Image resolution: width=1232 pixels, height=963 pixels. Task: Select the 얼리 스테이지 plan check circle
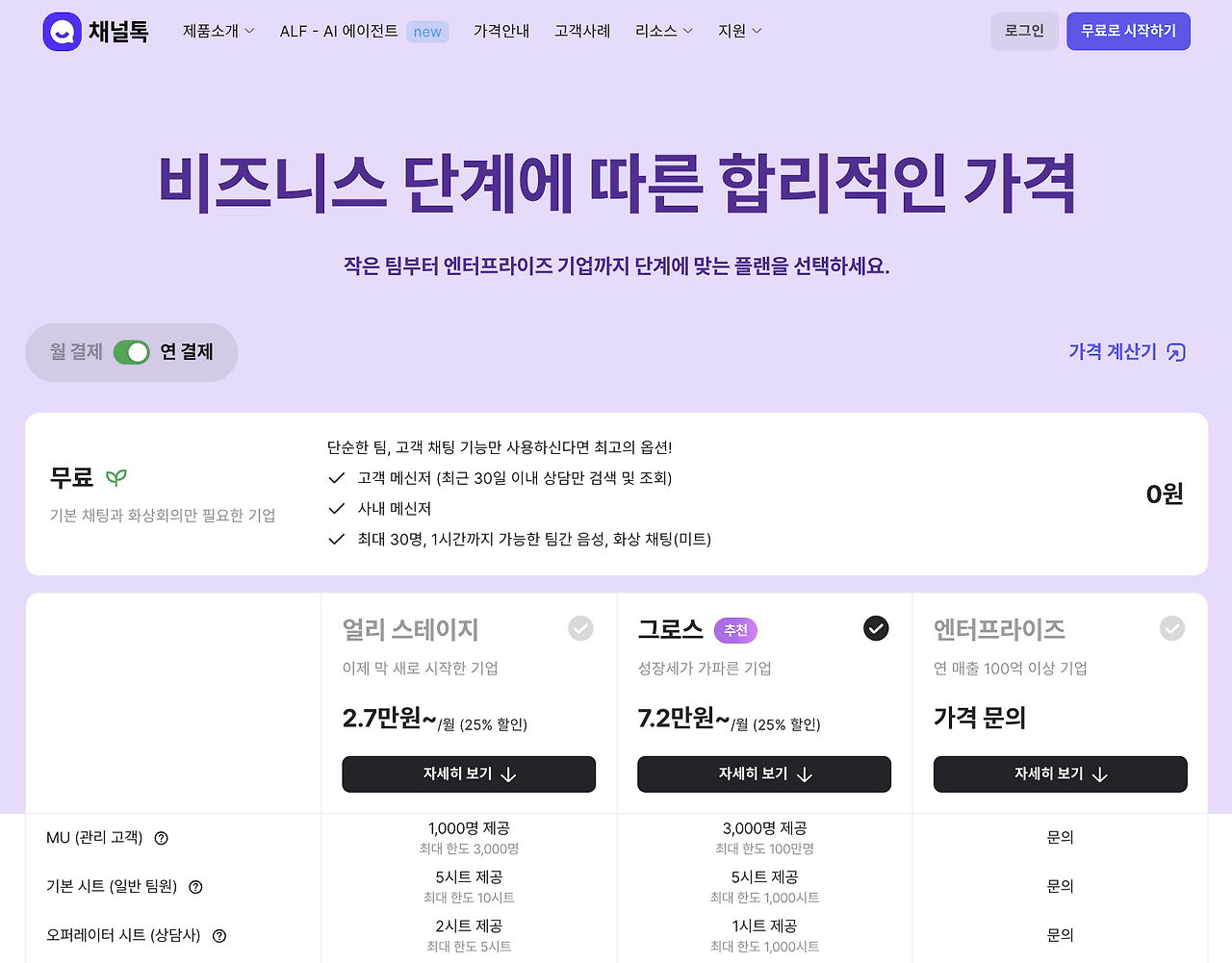pos(579,628)
